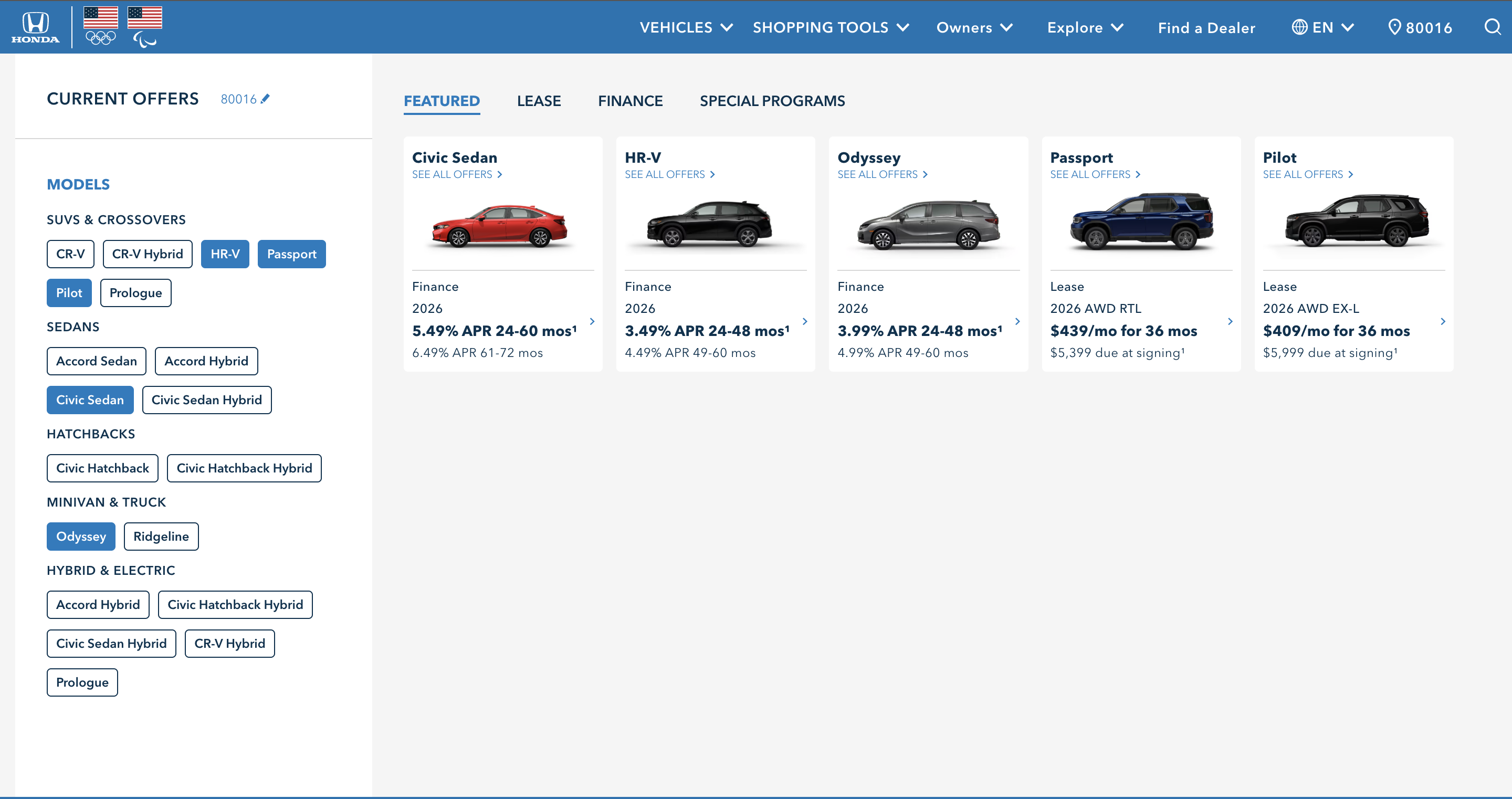
Task: Click the gray Odyssey image
Action: coord(929,224)
